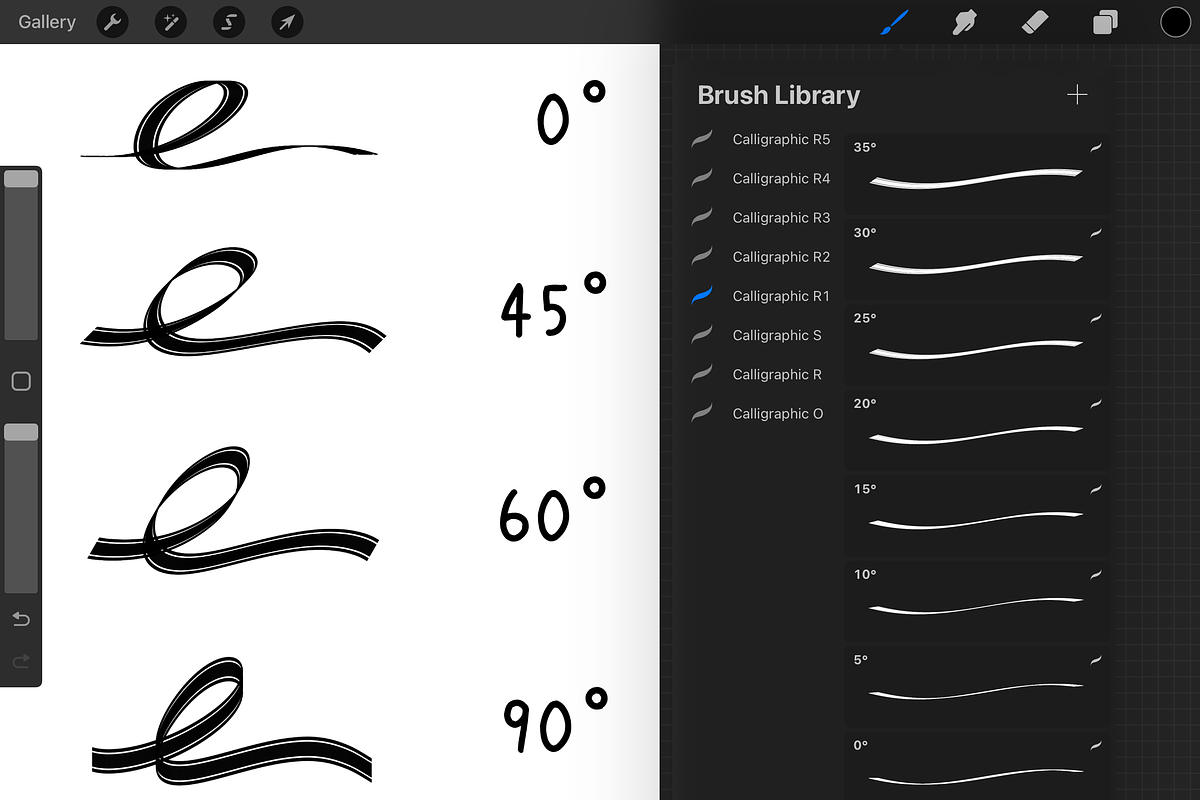Image resolution: width=1200 pixels, height=800 pixels.
Task: Select the Smudge tool
Action: click(x=965, y=22)
